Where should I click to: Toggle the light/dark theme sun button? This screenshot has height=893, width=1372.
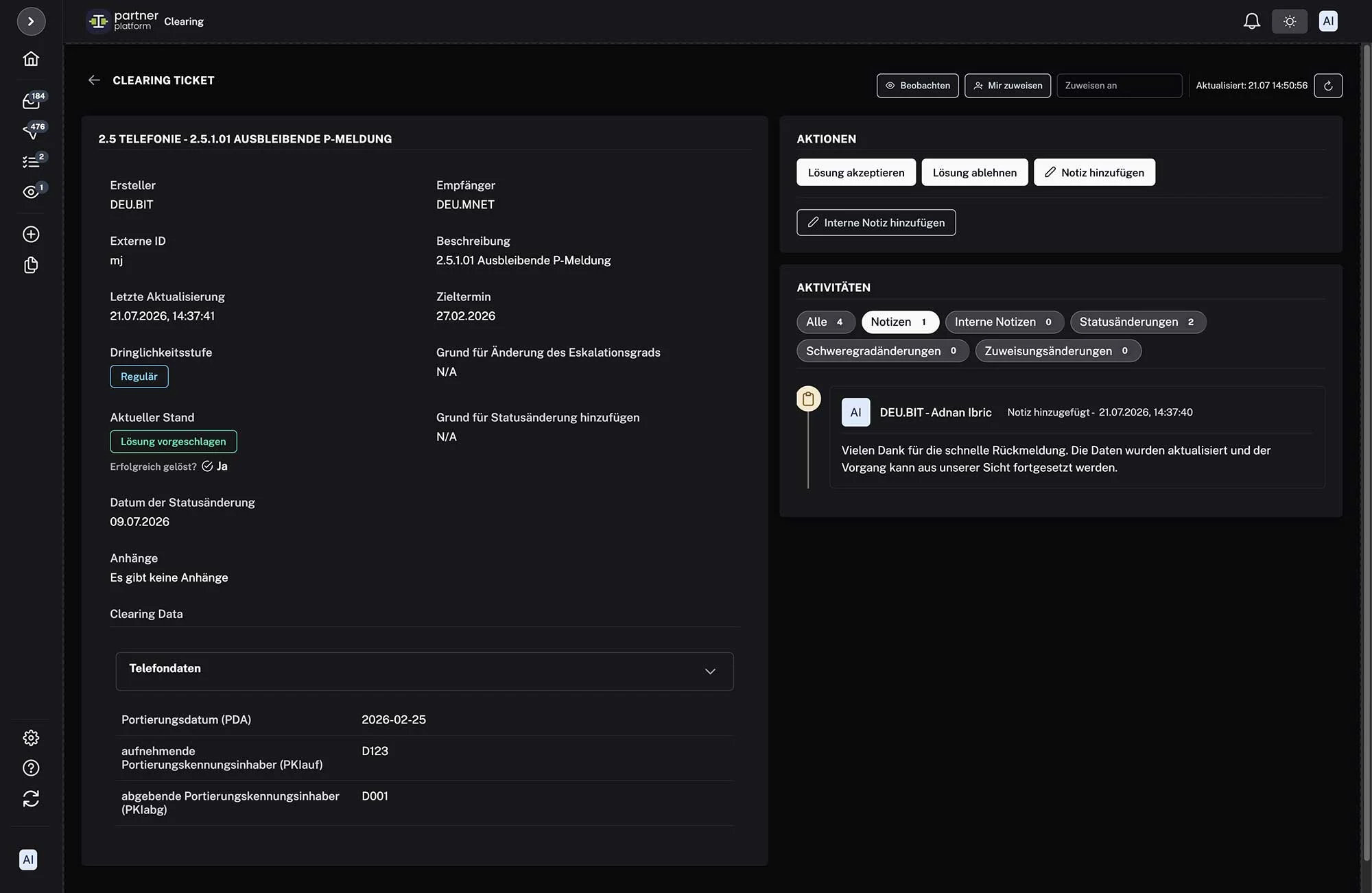tap(1290, 21)
